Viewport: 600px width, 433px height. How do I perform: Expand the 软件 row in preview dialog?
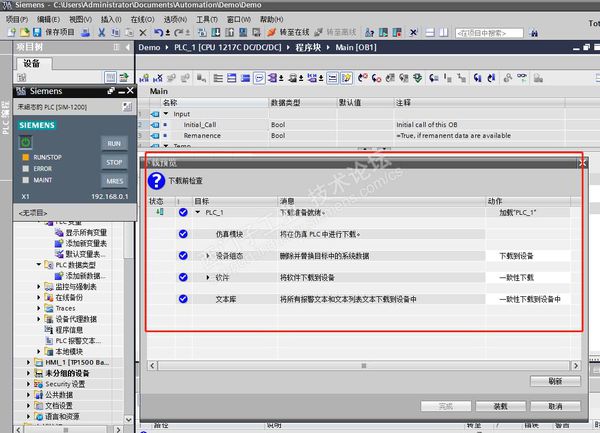click(x=207, y=277)
